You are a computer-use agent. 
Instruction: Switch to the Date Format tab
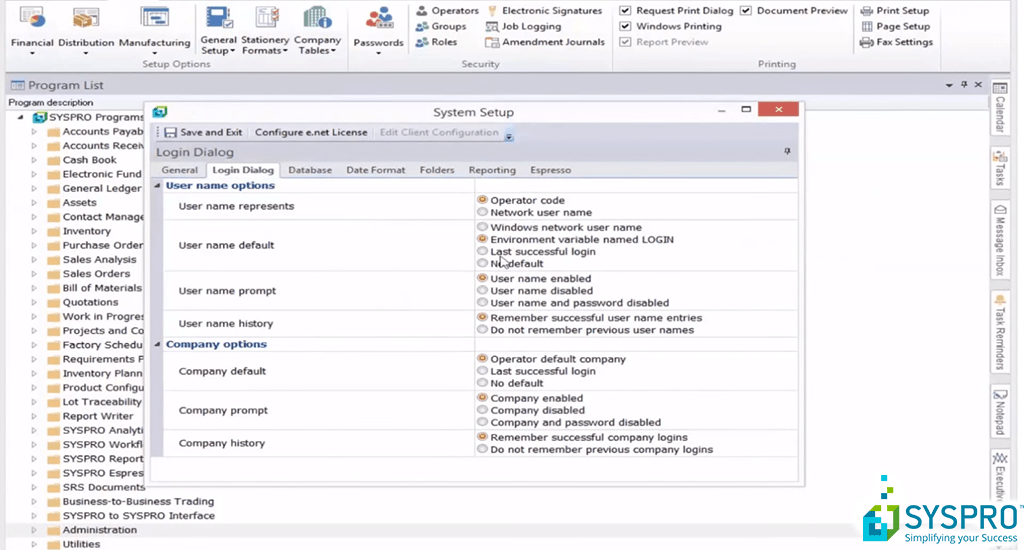pos(376,170)
